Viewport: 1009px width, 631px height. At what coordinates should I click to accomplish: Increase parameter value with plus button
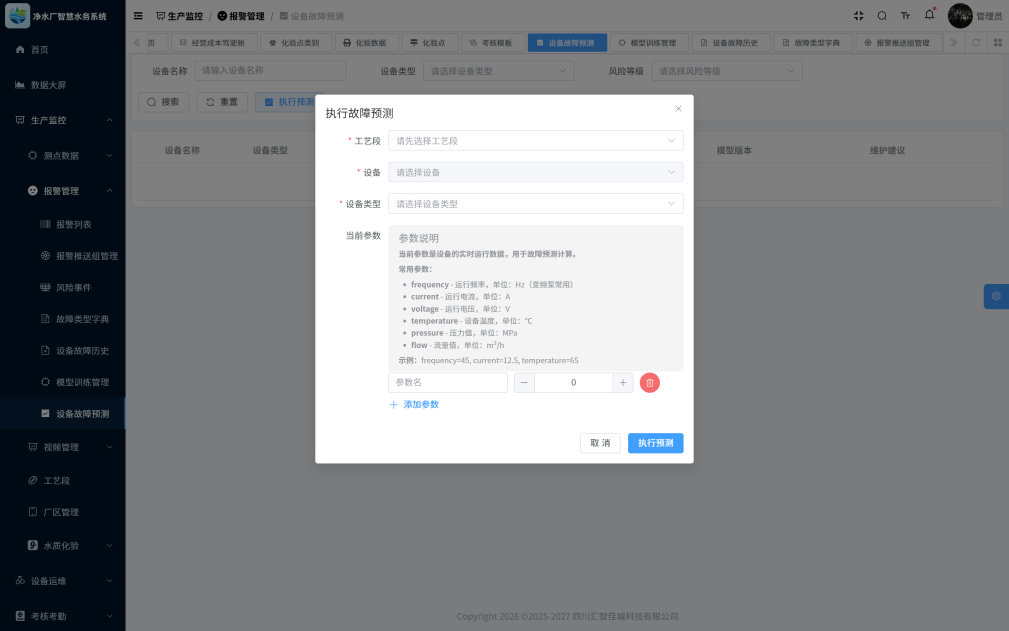pyautogui.click(x=623, y=383)
